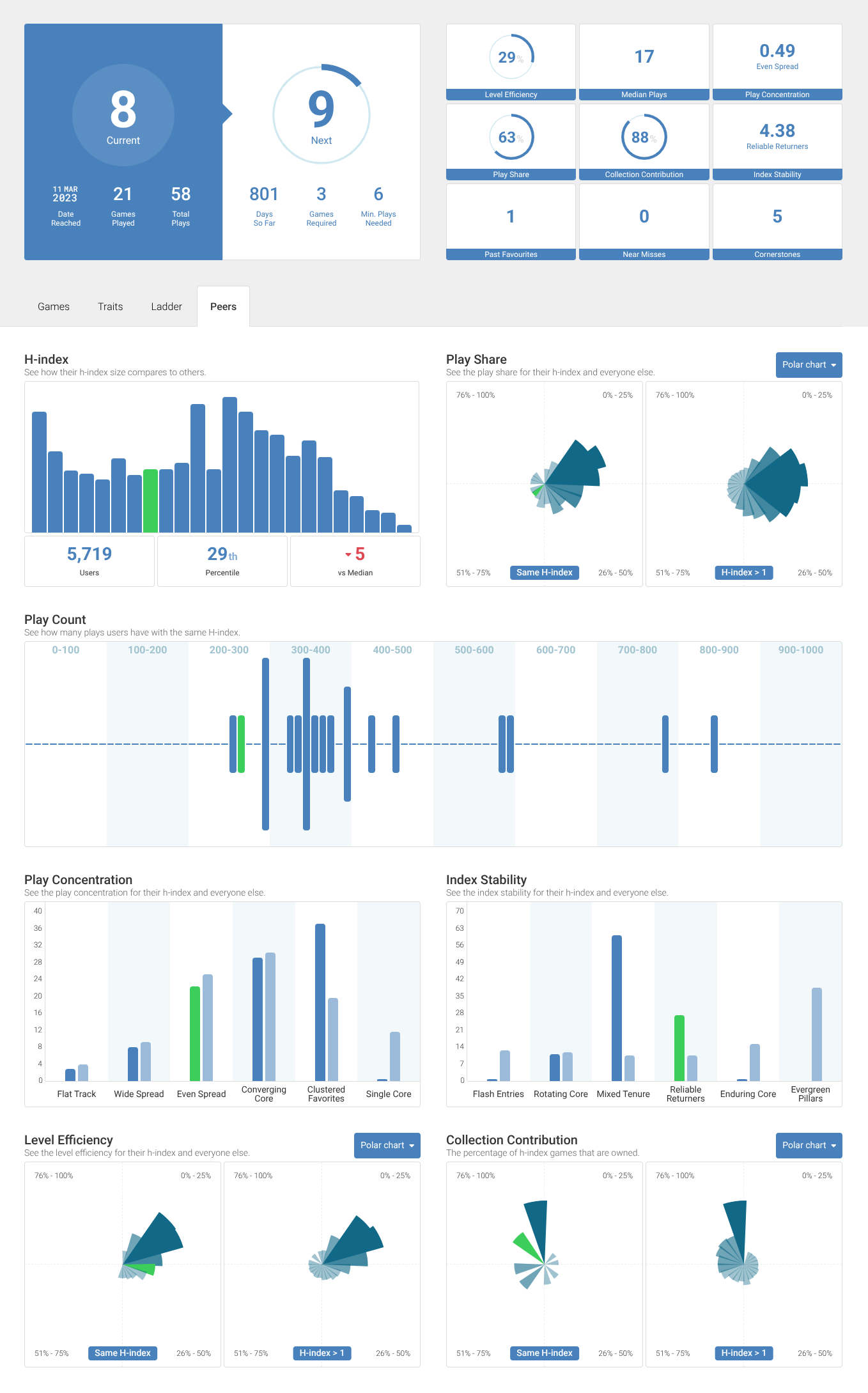The height and width of the screenshot is (1393, 868).
Task: Click the tall dark blue Mixed Tenure bar
Action: [617, 1008]
